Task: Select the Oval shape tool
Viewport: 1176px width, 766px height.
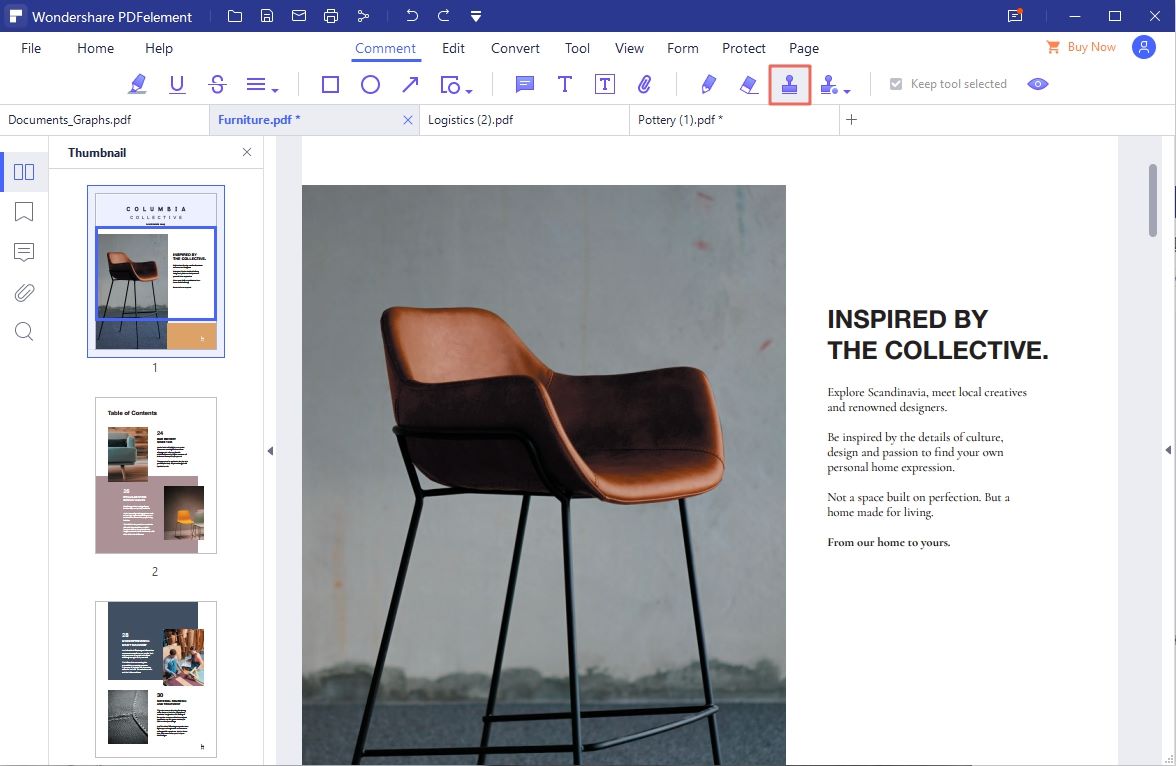Action: (371, 84)
